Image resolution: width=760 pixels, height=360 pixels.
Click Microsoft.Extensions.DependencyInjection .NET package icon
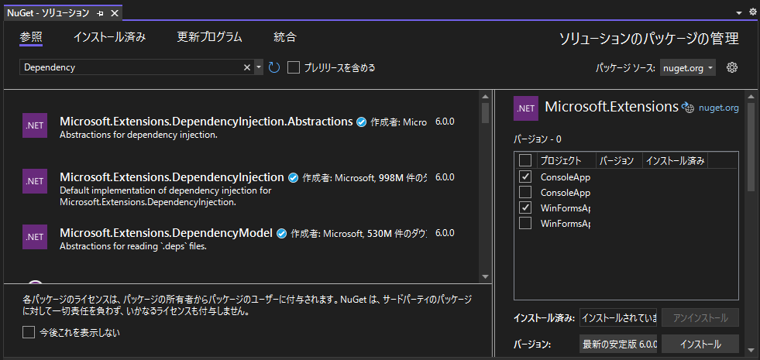pos(35,181)
